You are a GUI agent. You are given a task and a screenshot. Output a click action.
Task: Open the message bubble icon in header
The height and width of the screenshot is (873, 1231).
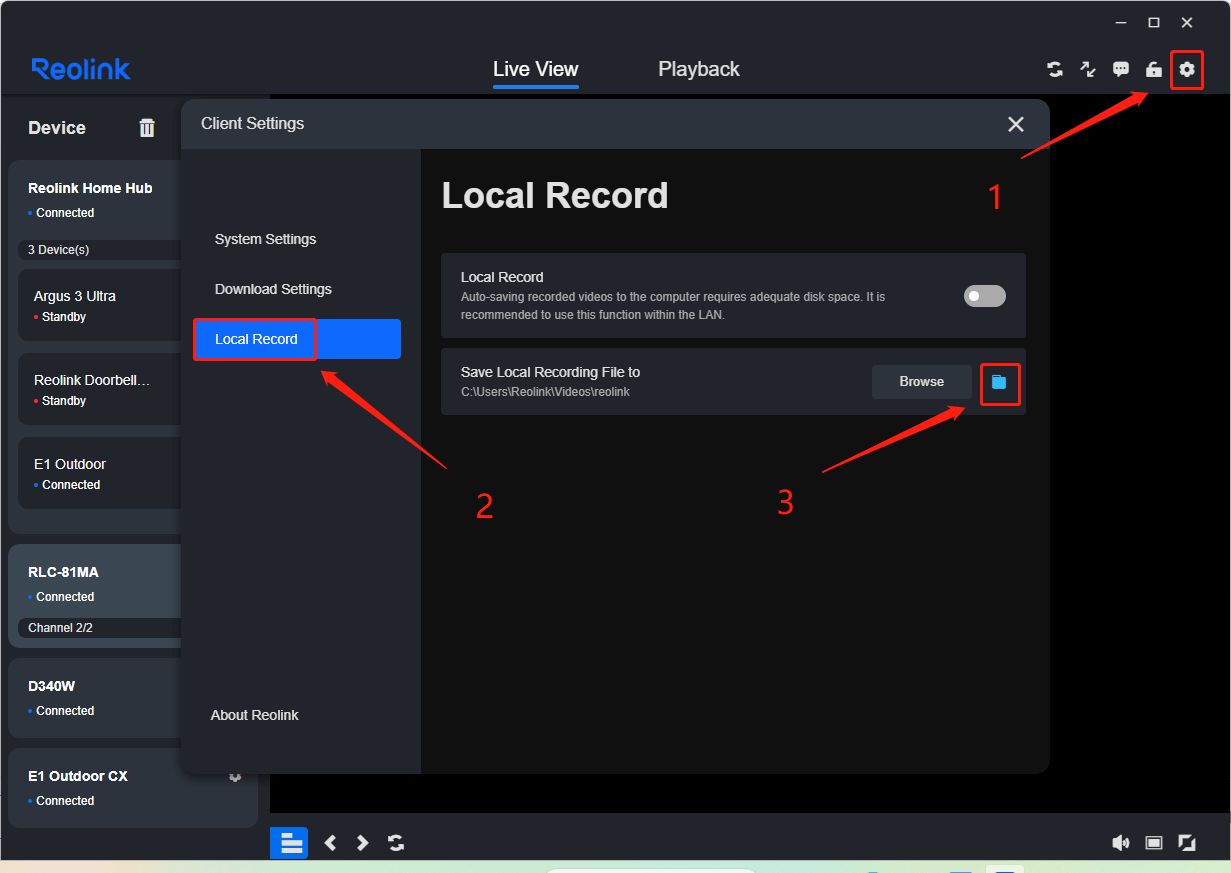coord(1121,69)
